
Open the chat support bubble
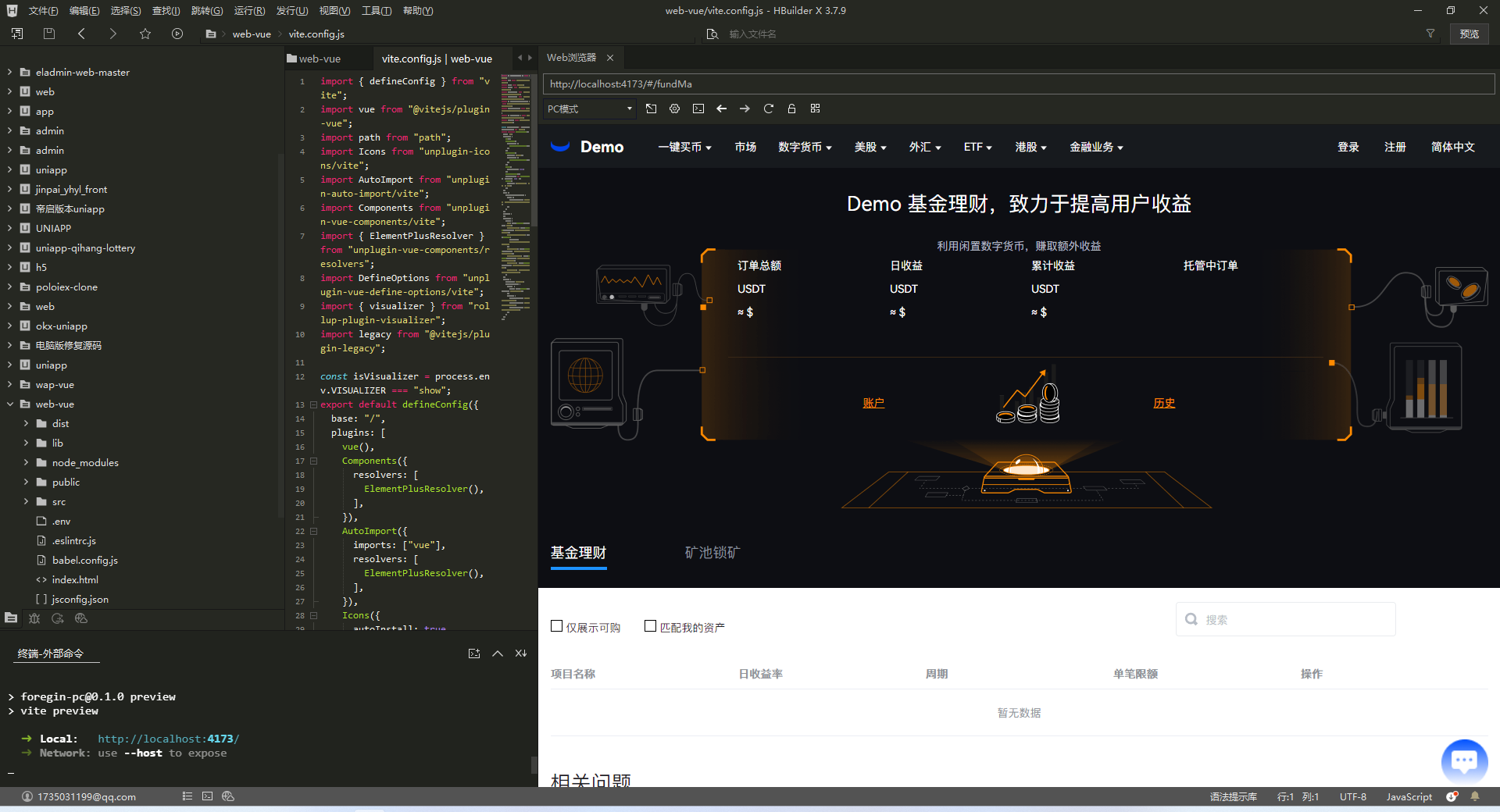point(1464,760)
